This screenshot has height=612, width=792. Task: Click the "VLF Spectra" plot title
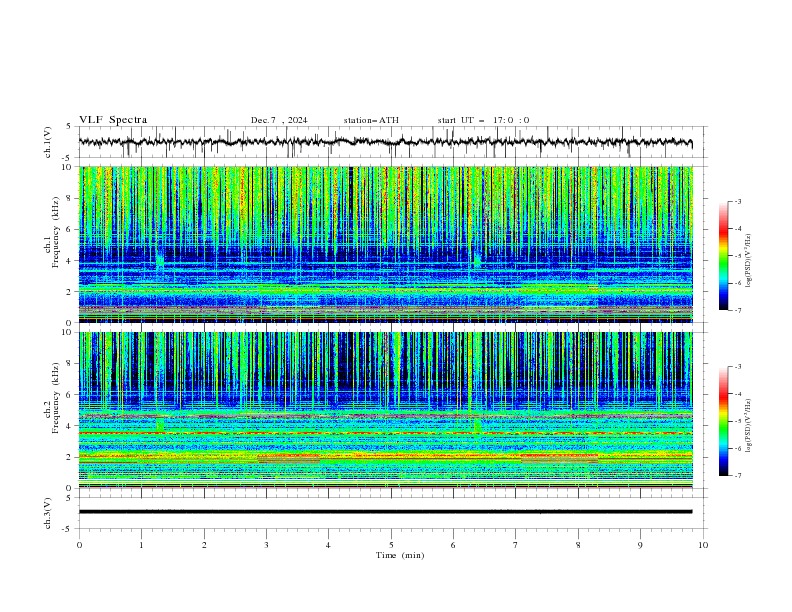113,120
